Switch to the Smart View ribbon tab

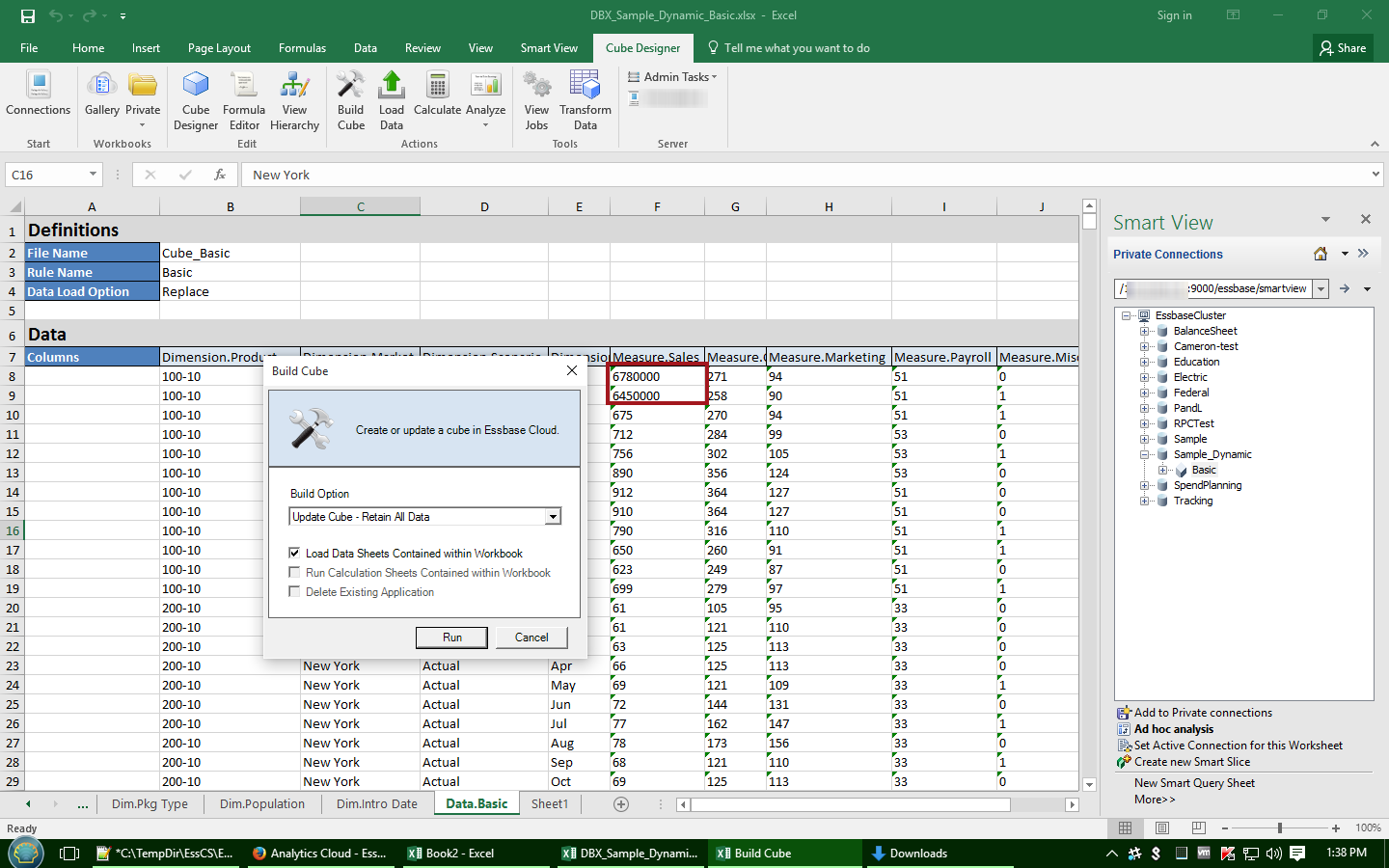tap(549, 48)
